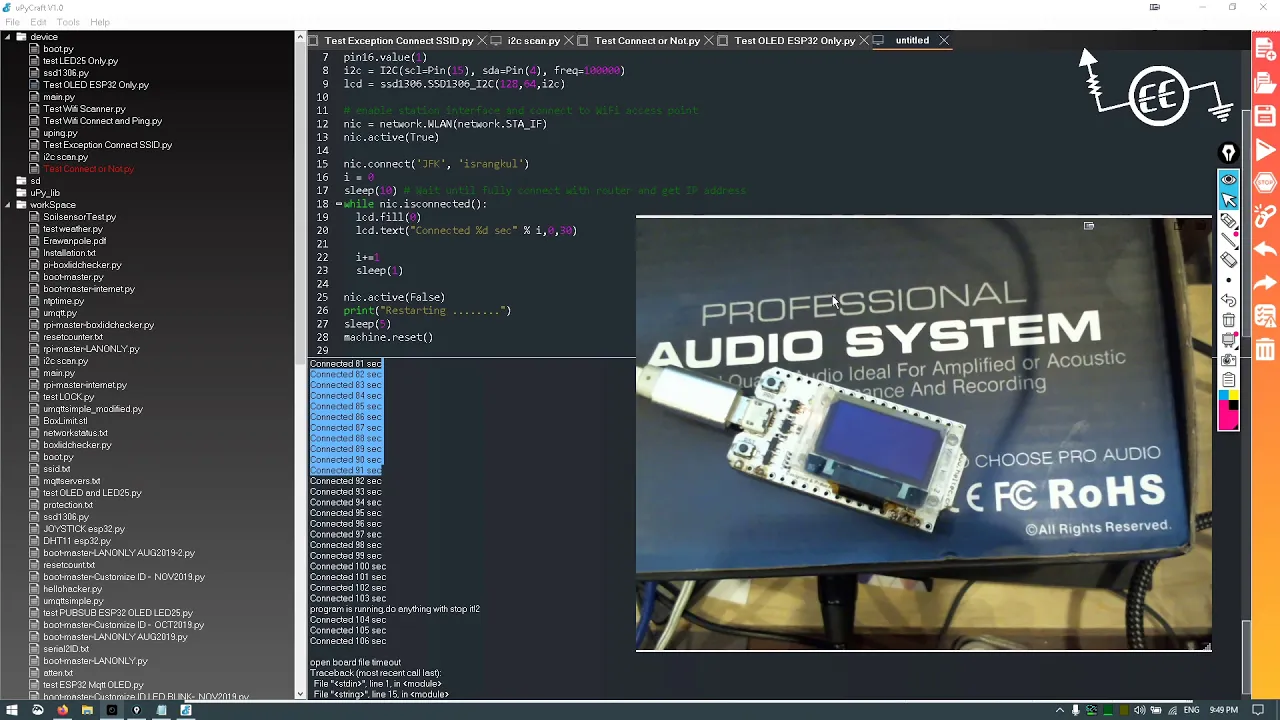Open File Explorer from the taskbar
The height and width of the screenshot is (720, 1280).
[87, 710]
